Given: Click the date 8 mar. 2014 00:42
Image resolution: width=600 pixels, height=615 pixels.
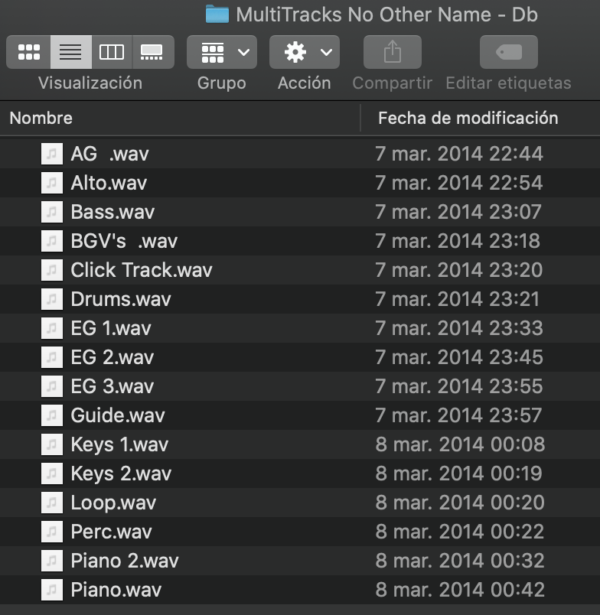Looking at the screenshot, I should 460,590.
